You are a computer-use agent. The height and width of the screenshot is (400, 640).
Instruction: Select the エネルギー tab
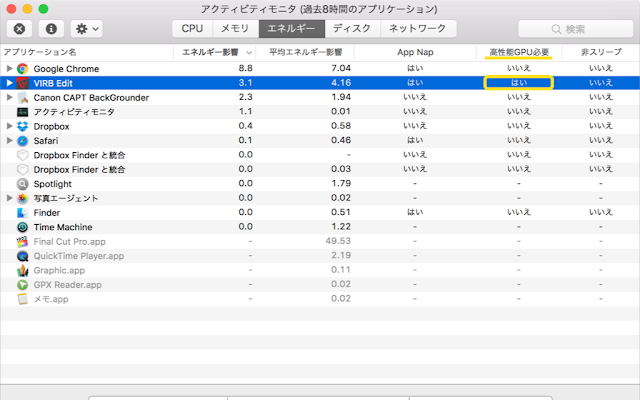pos(291,29)
